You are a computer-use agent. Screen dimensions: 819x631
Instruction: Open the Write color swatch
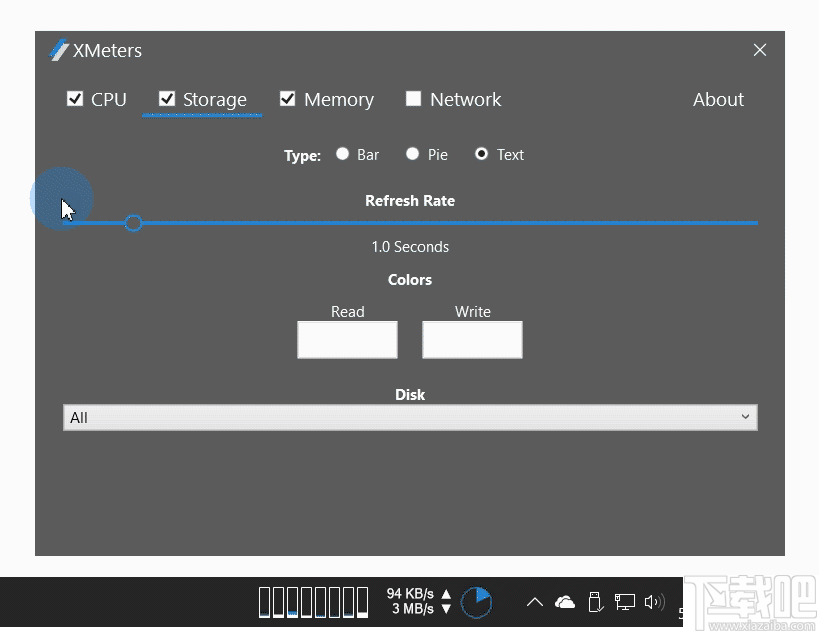tap(472, 340)
